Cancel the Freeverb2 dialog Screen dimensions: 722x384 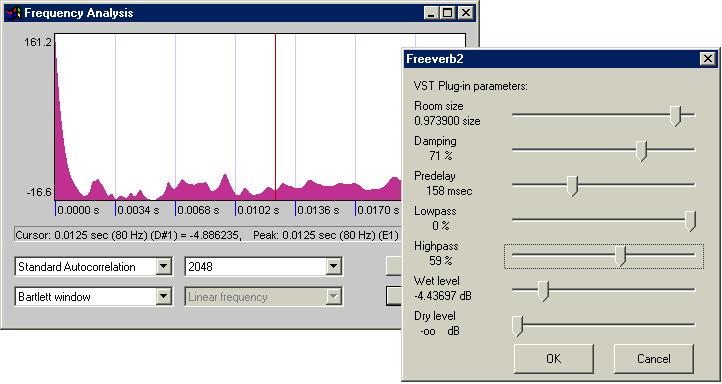point(653,359)
